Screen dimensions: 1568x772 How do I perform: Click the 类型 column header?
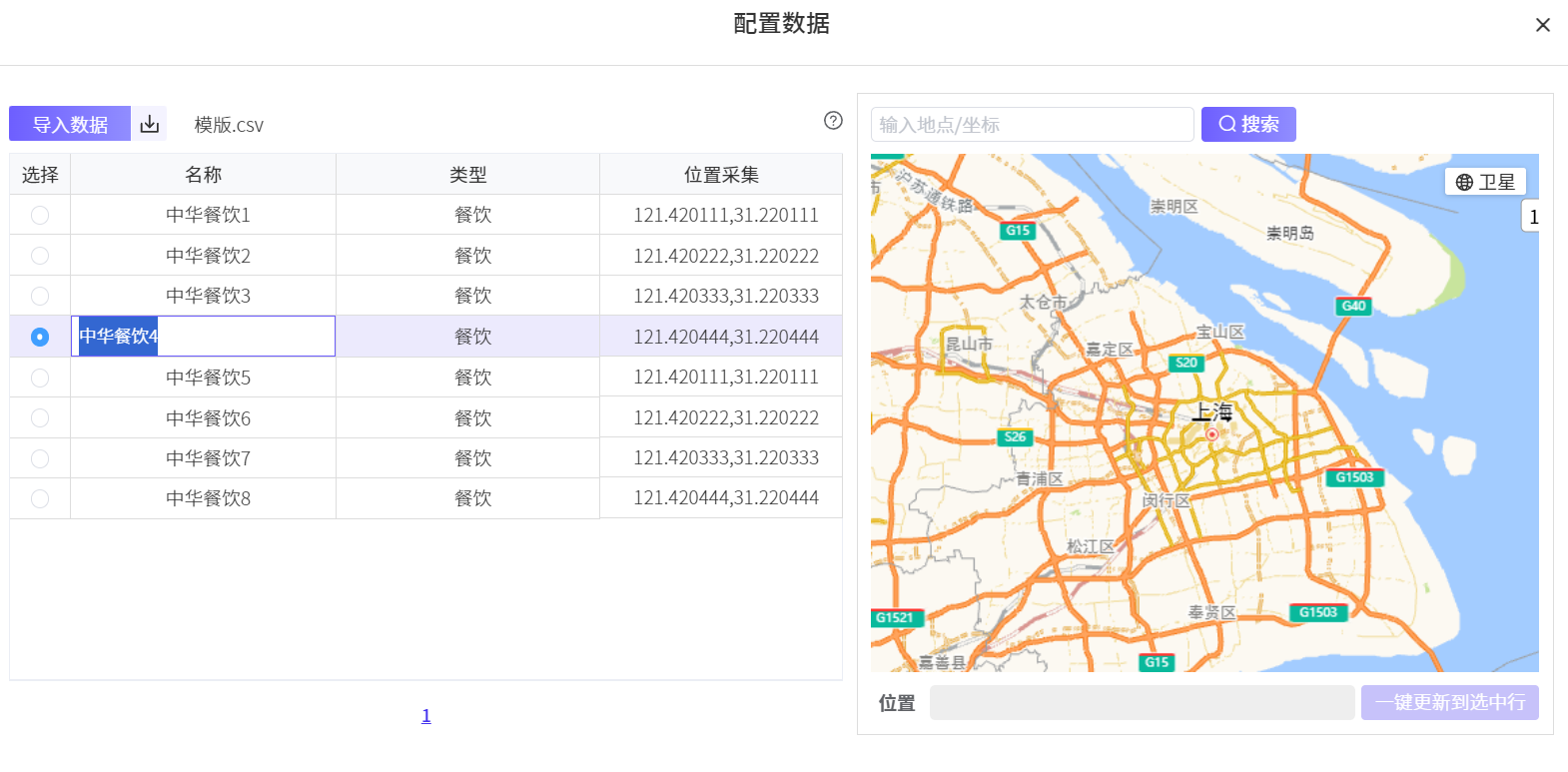pyautogui.click(x=468, y=175)
